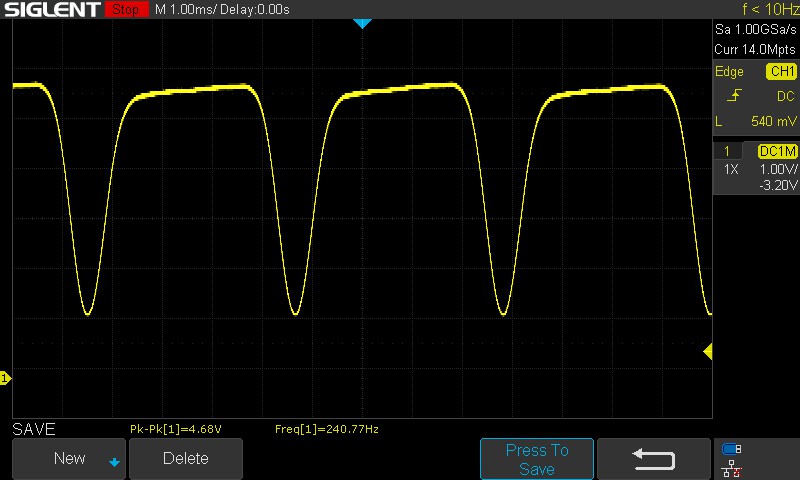
Task: Open the New file type dropdown arrow
Action: coord(114,461)
